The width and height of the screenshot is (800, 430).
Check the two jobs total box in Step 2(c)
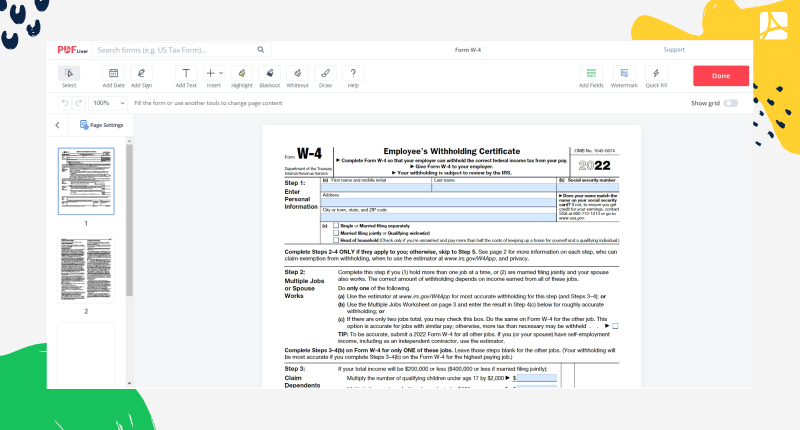[615, 326]
